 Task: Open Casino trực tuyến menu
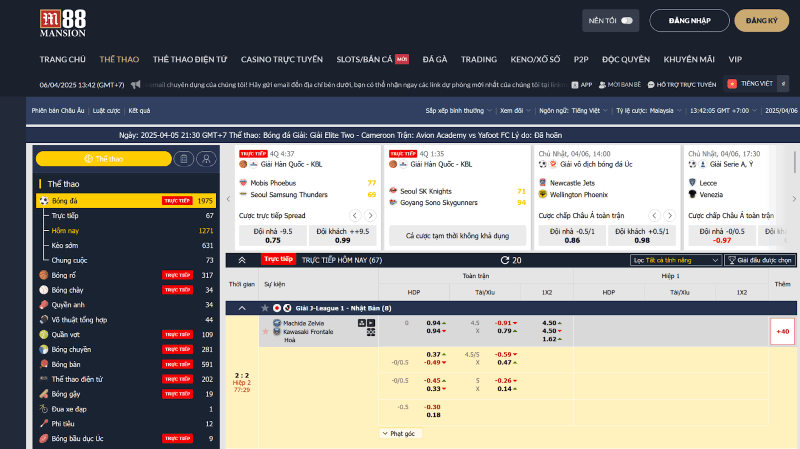point(282,59)
